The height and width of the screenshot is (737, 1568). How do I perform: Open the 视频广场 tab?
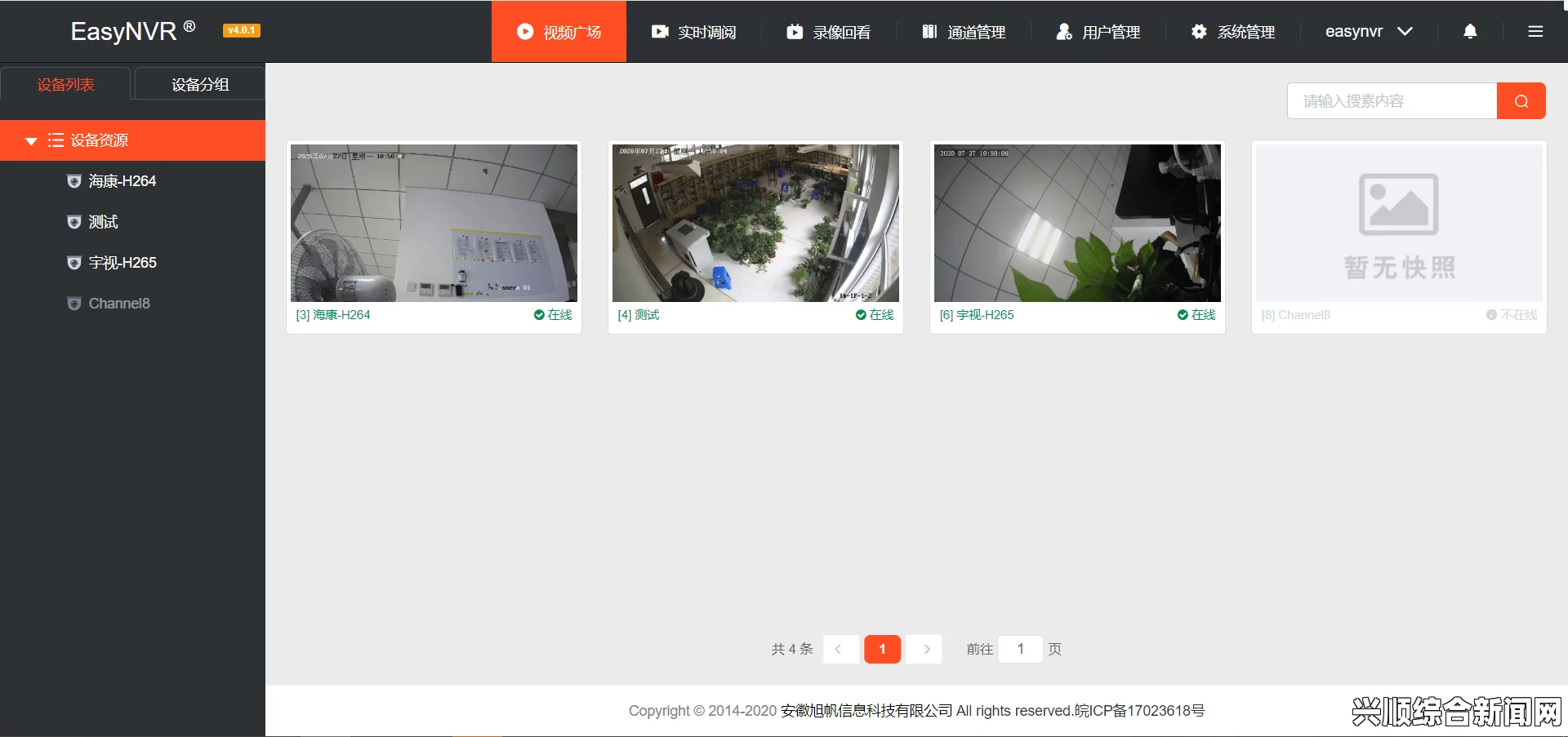tap(559, 32)
